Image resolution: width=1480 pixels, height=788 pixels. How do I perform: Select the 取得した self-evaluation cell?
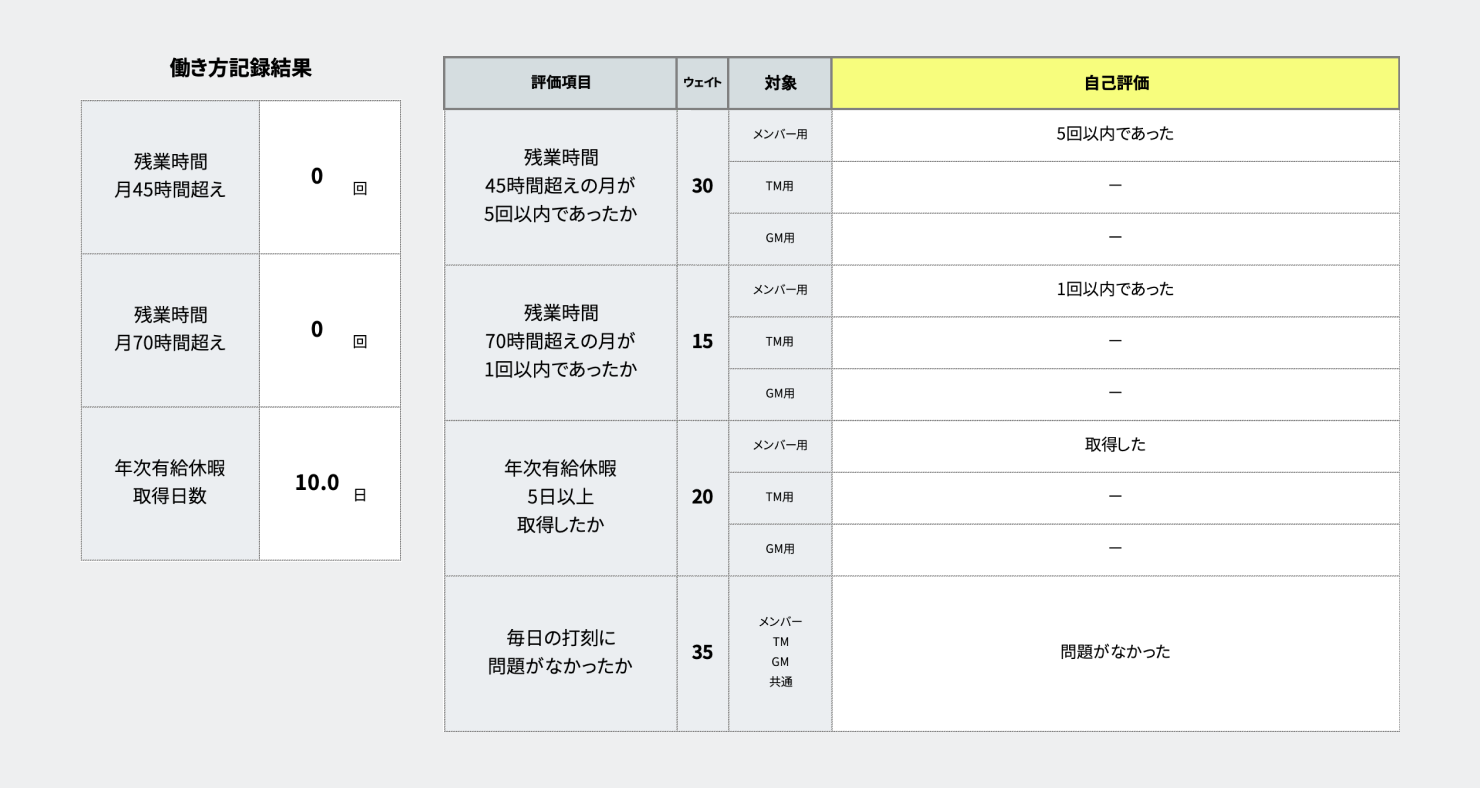click(x=1115, y=446)
